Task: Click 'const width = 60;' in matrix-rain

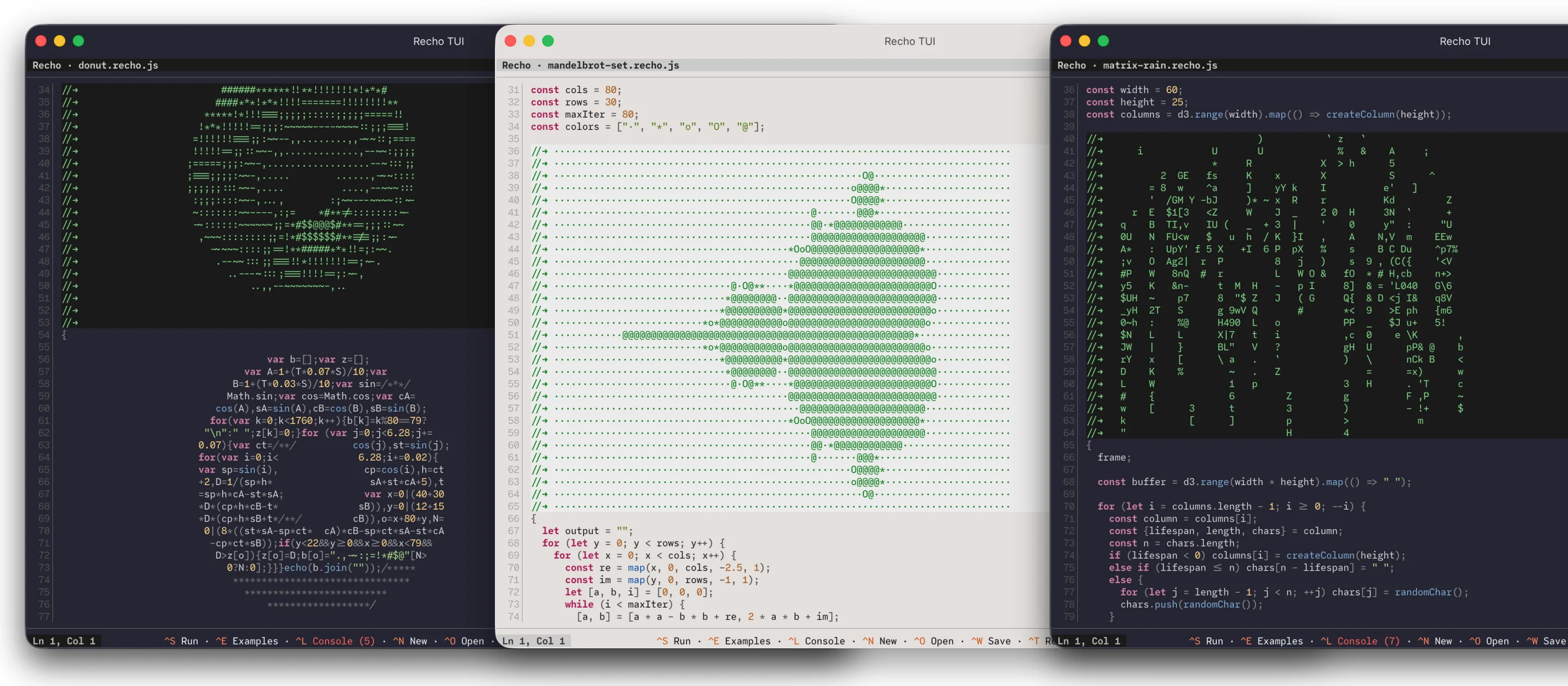Action: pos(1134,90)
